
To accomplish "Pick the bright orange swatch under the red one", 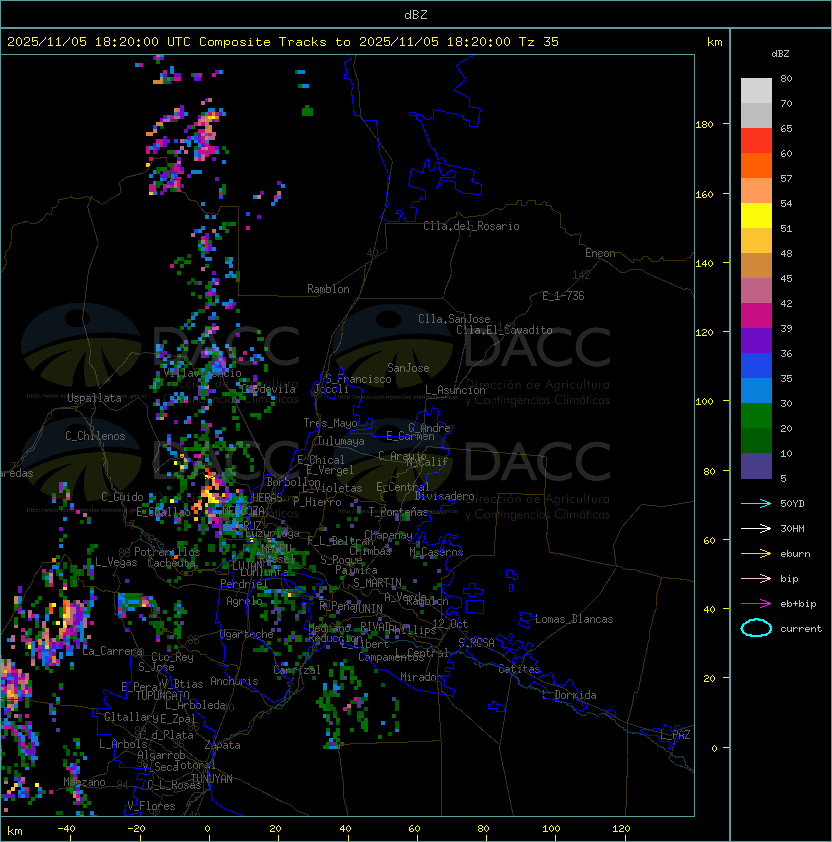I will (x=756, y=165).
